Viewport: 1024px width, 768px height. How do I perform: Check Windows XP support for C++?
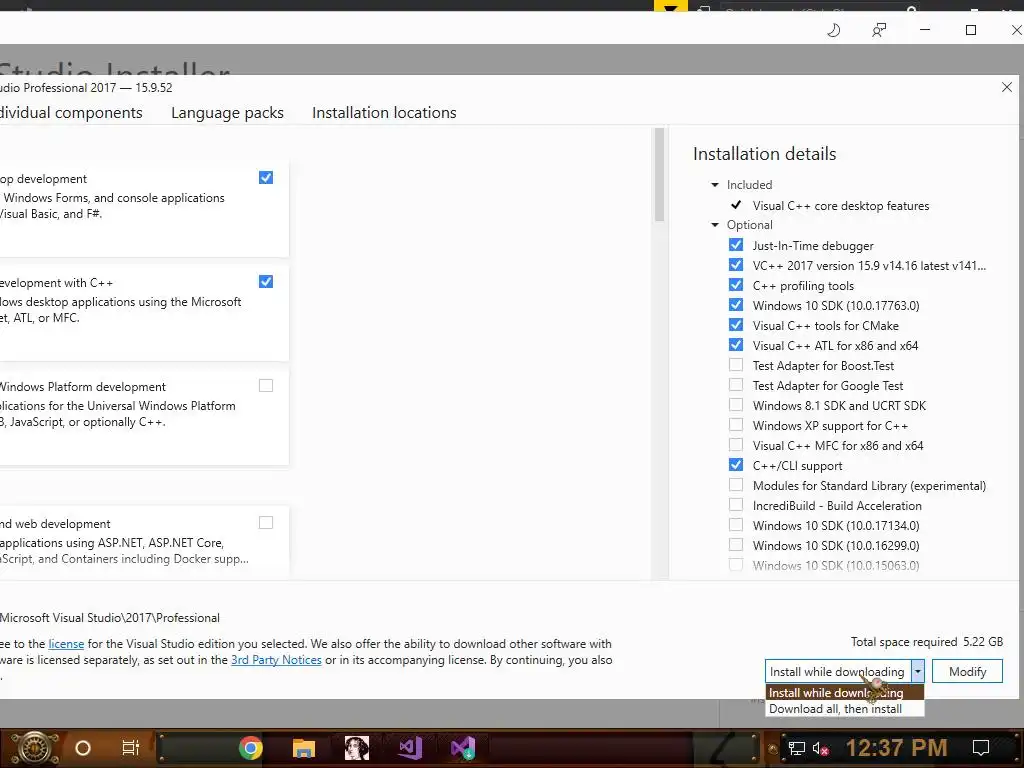coord(736,425)
